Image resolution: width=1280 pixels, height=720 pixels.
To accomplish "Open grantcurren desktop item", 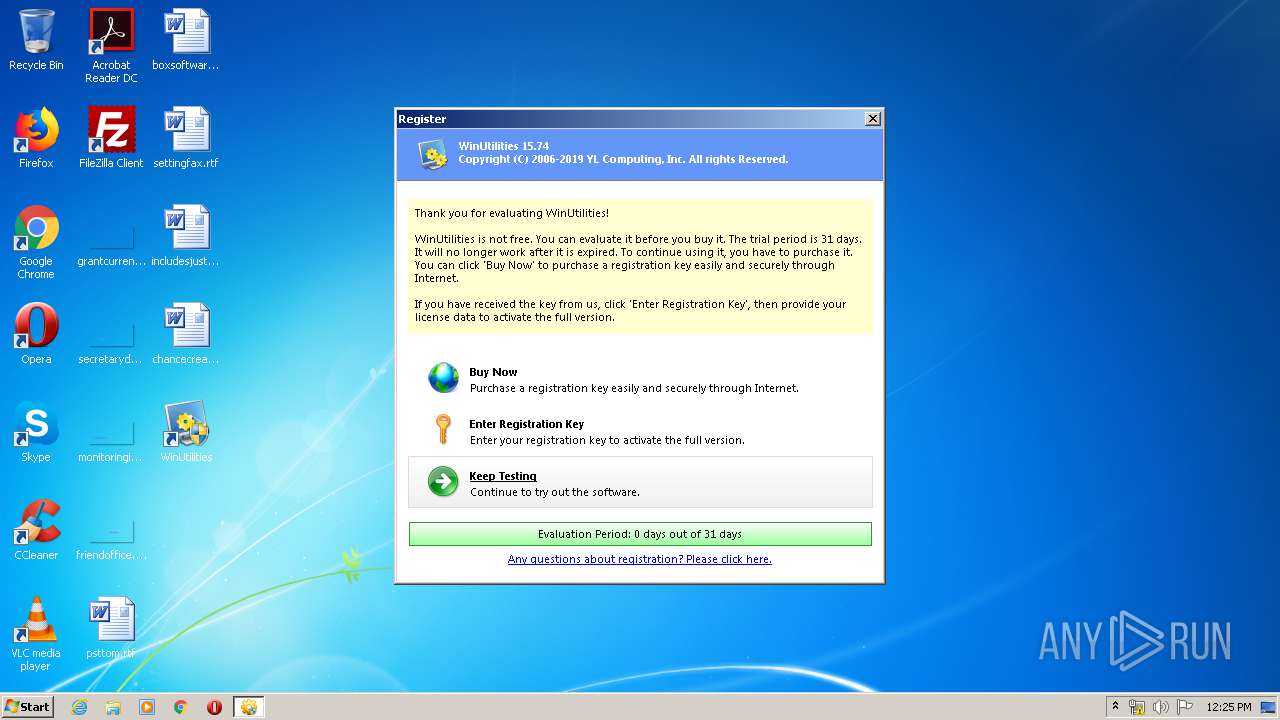I will [111, 246].
